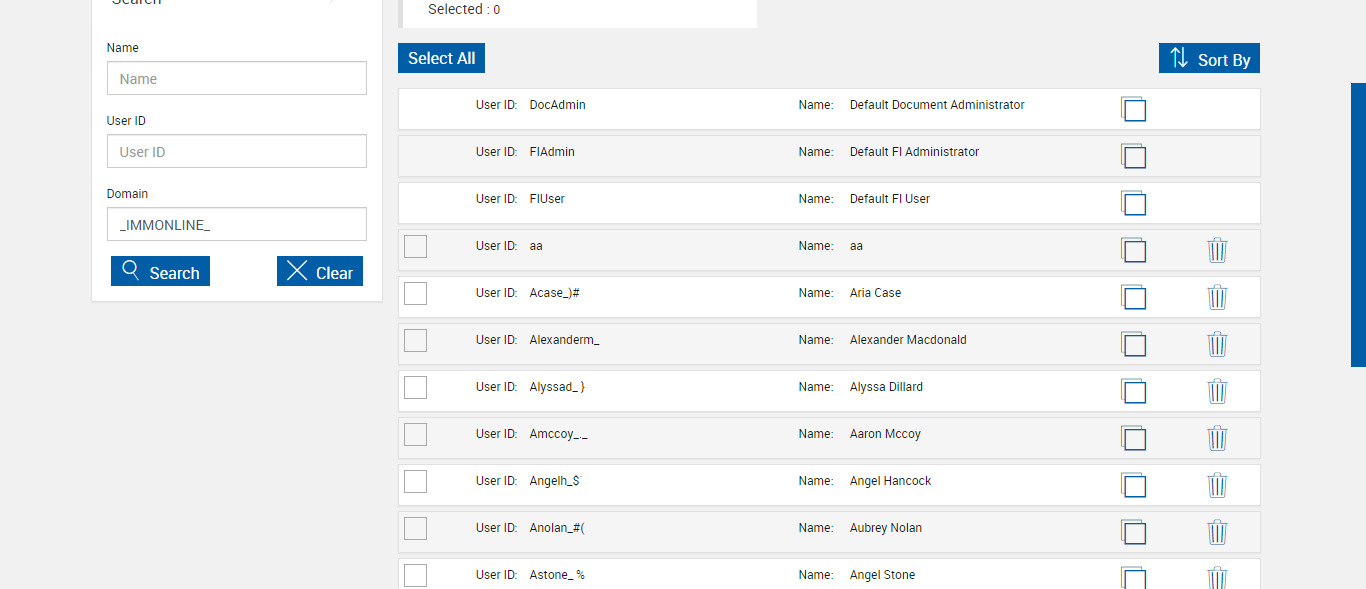
Task: Focus the Name search field
Action: 237,79
